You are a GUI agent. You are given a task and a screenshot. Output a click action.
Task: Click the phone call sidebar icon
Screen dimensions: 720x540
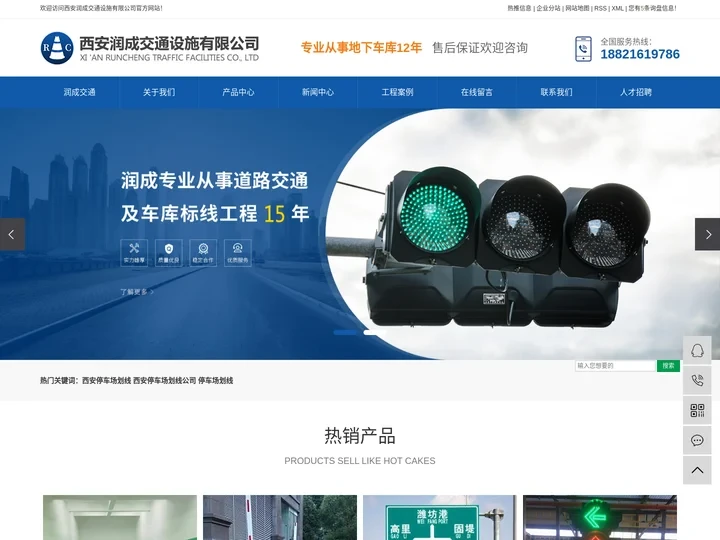click(697, 380)
